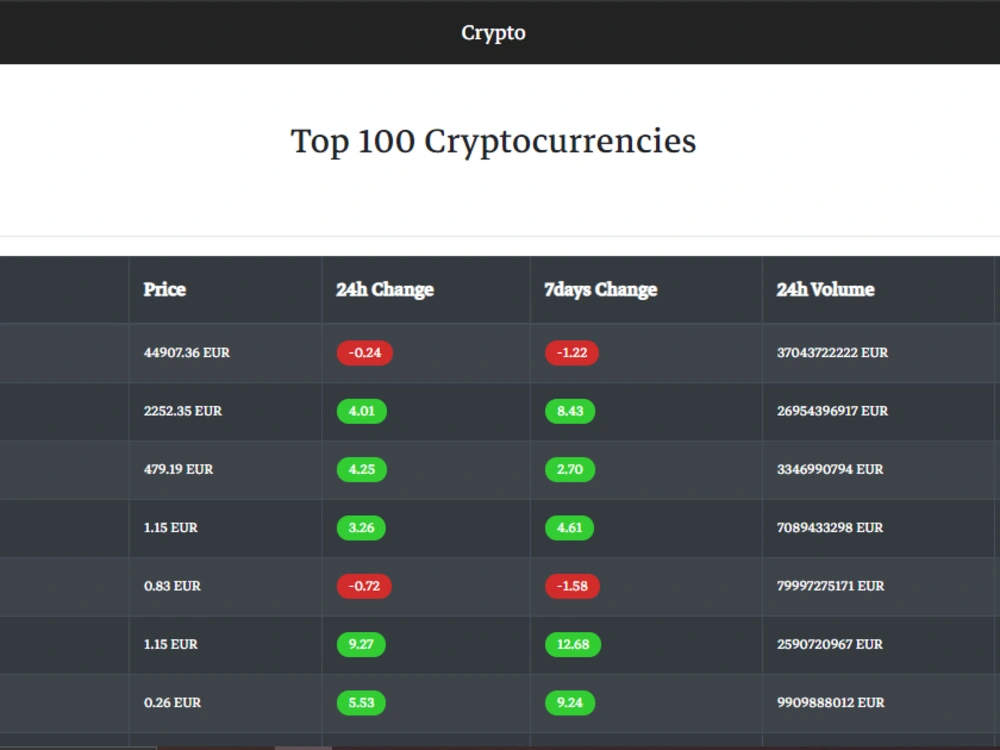Image resolution: width=1000 pixels, height=750 pixels.
Task: Click the red -1.22 weekly change badge
Action: pos(572,353)
